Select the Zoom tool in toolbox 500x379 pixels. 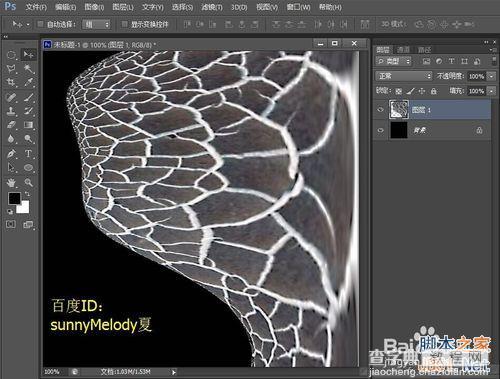29,182
